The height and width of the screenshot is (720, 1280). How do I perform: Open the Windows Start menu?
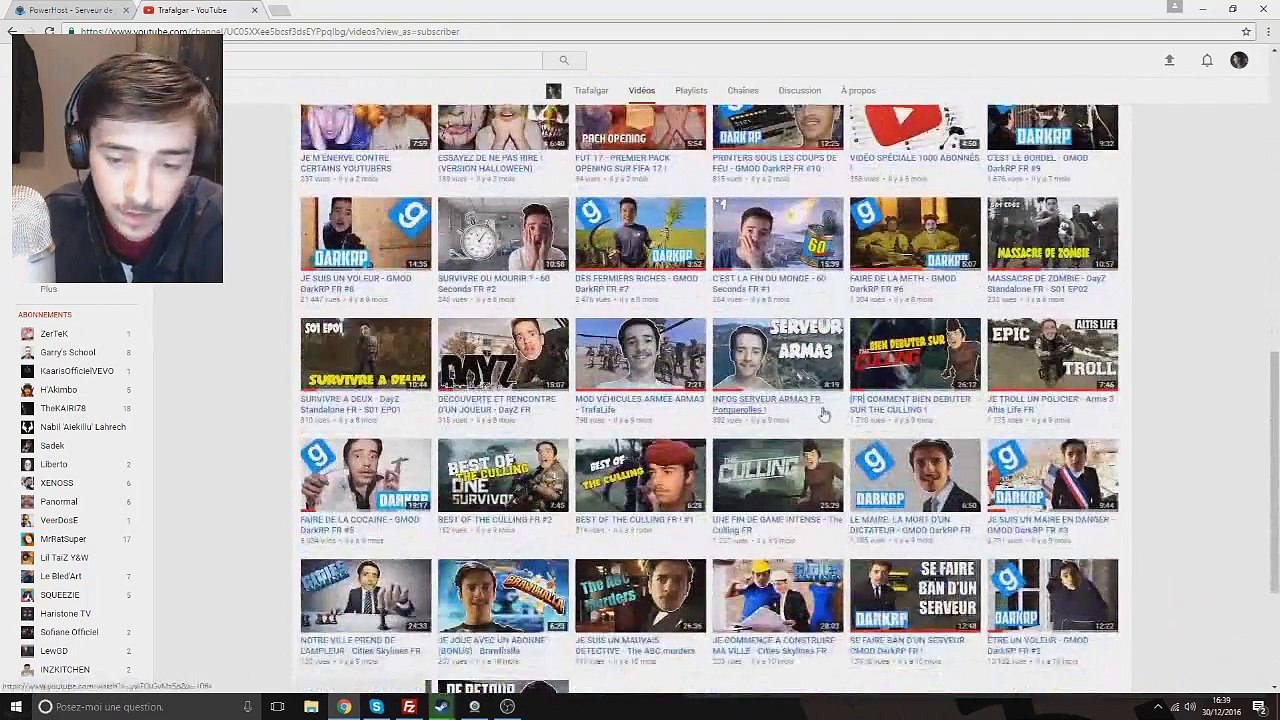[15, 707]
